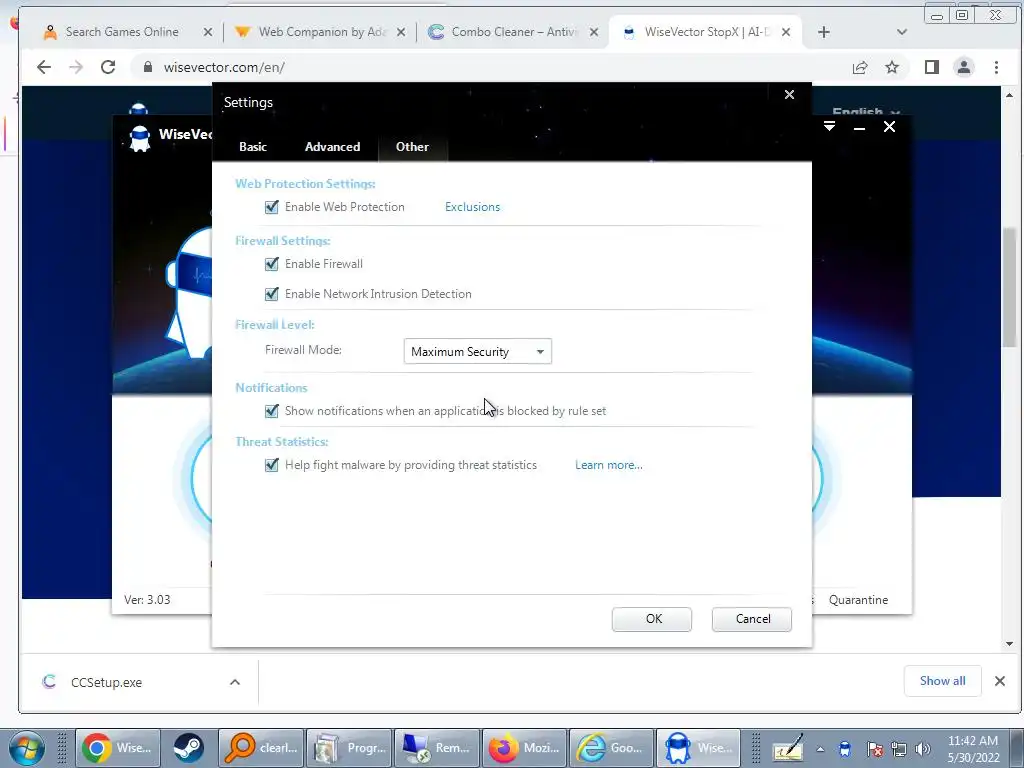Screen dimensions: 1024x768
Task: Open the Remote taskbar item
Action: click(436, 748)
